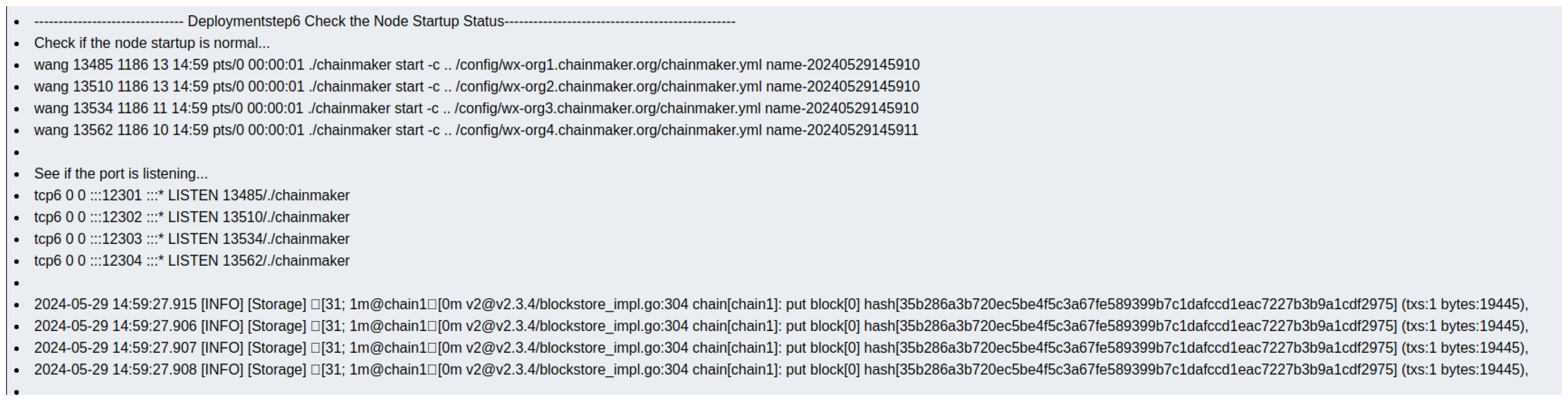This screenshot has width=1568, height=400.
Task: Click PID 13485 in the wang process line
Action: tap(93, 65)
